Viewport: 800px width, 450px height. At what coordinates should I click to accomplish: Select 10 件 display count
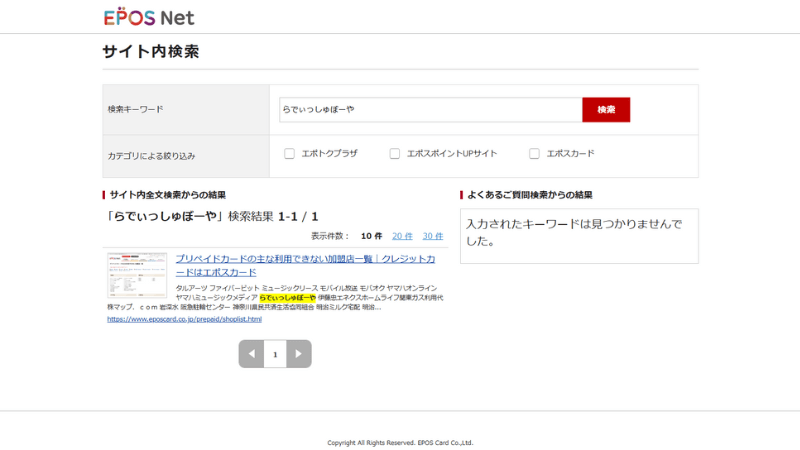pyautogui.click(x=371, y=236)
